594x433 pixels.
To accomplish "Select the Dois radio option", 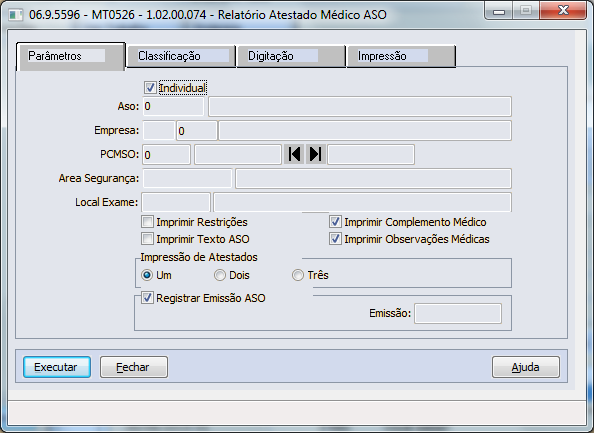I will [220, 275].
